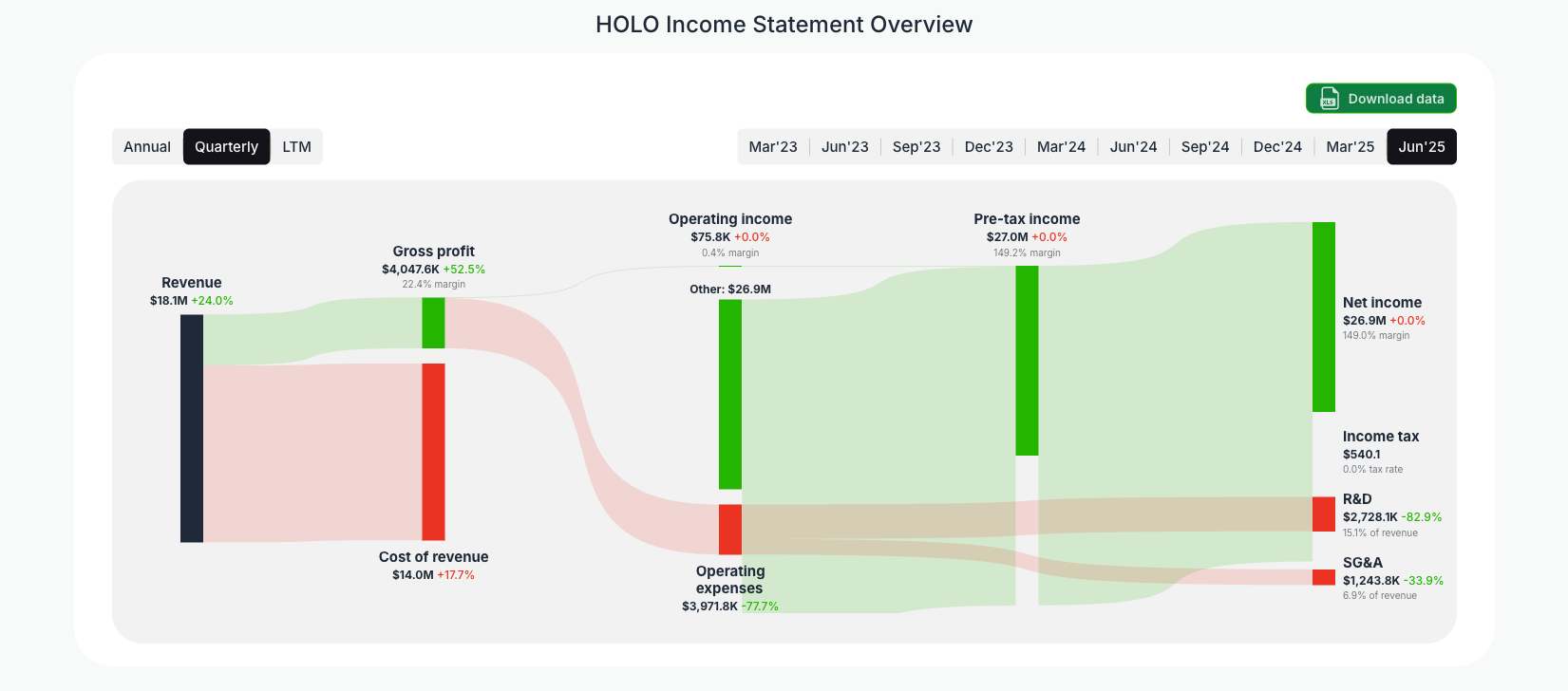The width and height of the screenshot is (1568, 691).
Task: Click the green Pre-tax income bar
Action: [1027, 361]
